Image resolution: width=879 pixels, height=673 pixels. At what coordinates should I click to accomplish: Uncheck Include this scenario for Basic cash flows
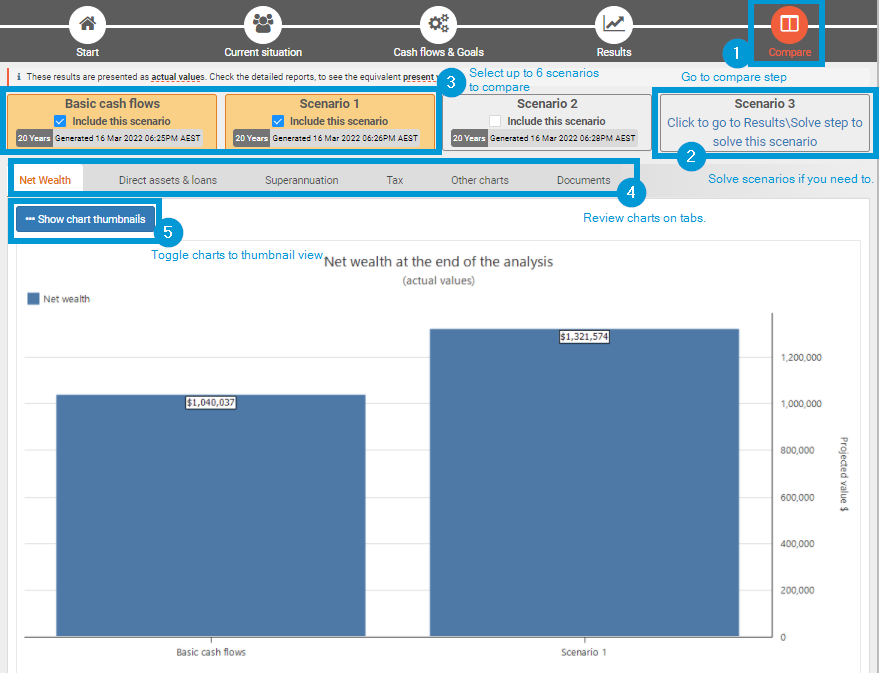60,121
